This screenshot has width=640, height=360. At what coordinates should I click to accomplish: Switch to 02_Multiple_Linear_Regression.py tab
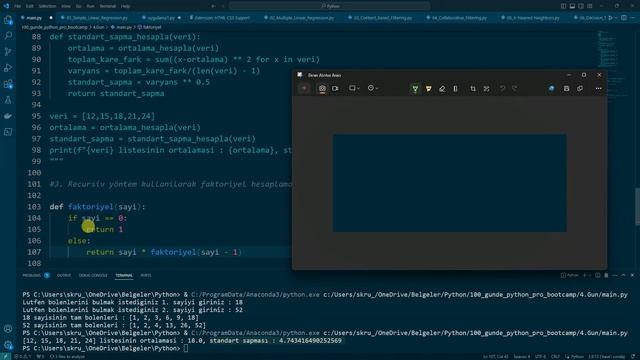click(x=301, y=18)
